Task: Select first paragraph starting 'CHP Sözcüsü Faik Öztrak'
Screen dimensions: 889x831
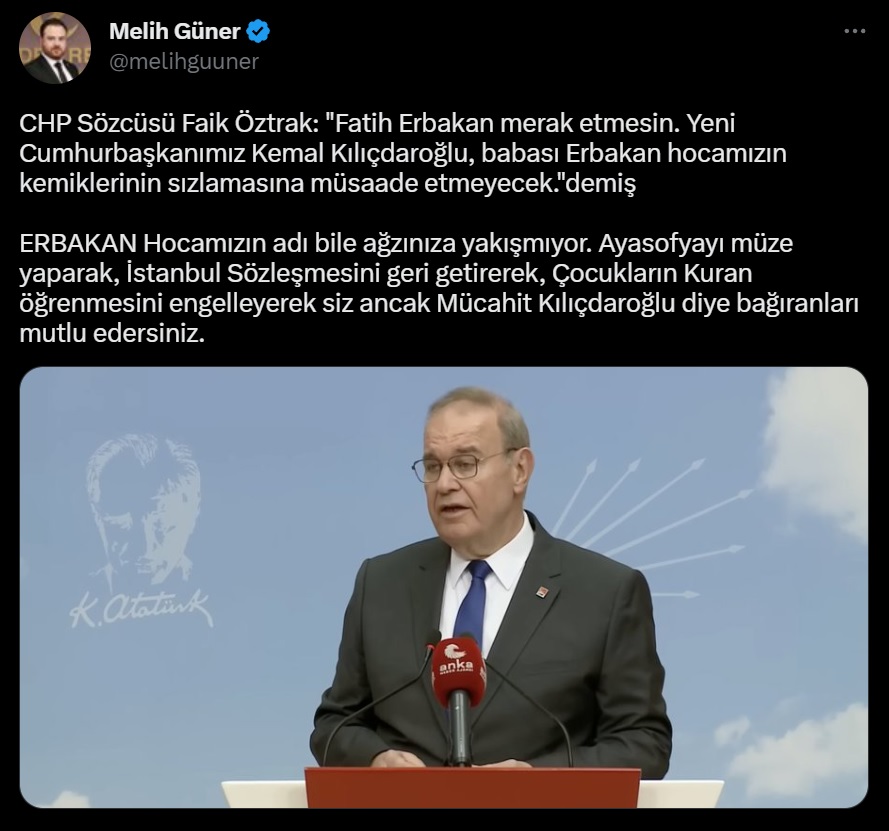Action: tap(403, 153)
